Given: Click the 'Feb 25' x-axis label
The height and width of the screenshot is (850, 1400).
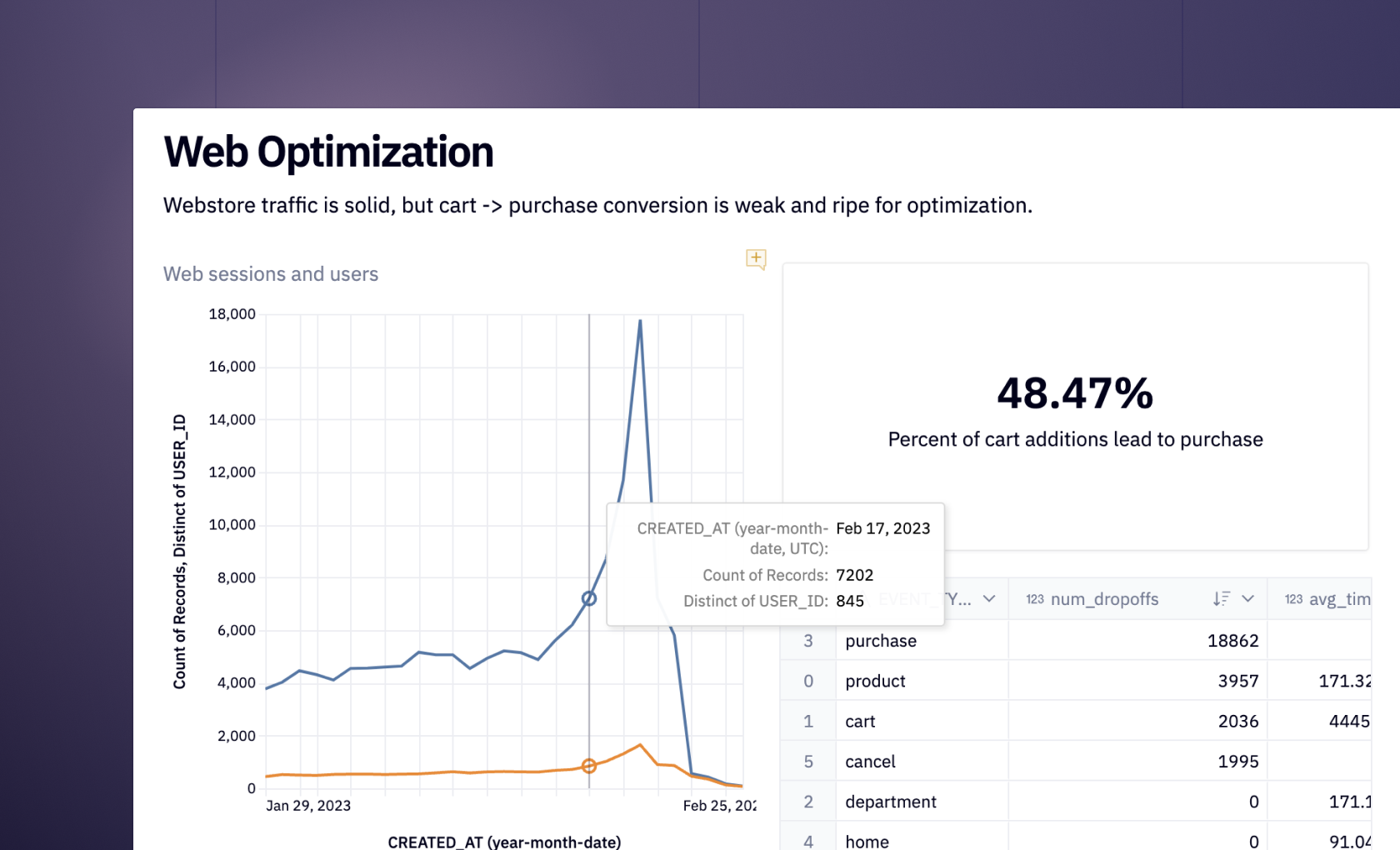Looking at the screenshot, I should pos(720,806).
